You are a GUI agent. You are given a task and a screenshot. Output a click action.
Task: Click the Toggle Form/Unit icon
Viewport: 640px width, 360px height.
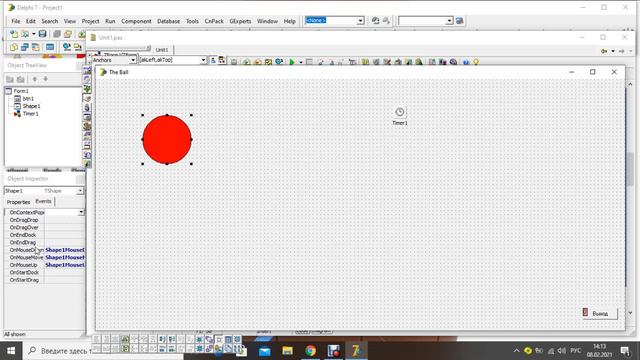36,47
